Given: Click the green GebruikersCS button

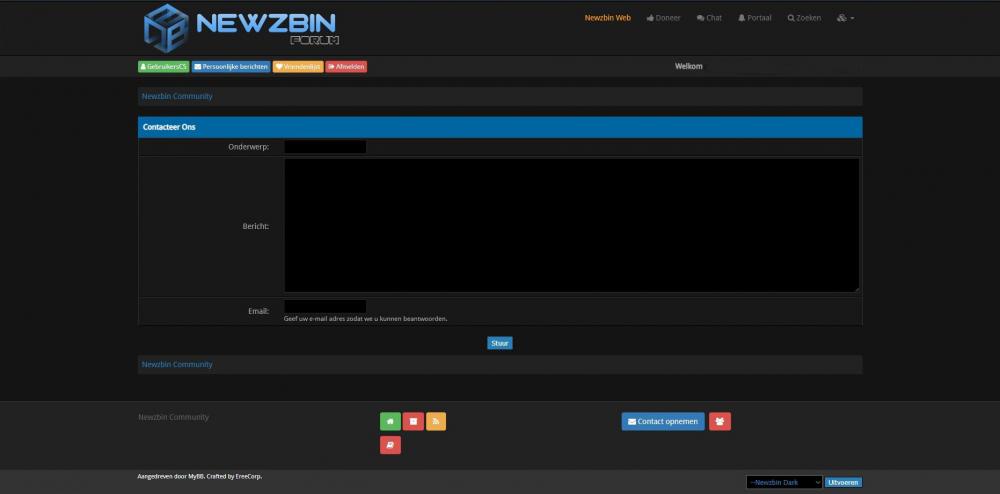Looking at the screenshot, I should [163, 67].
